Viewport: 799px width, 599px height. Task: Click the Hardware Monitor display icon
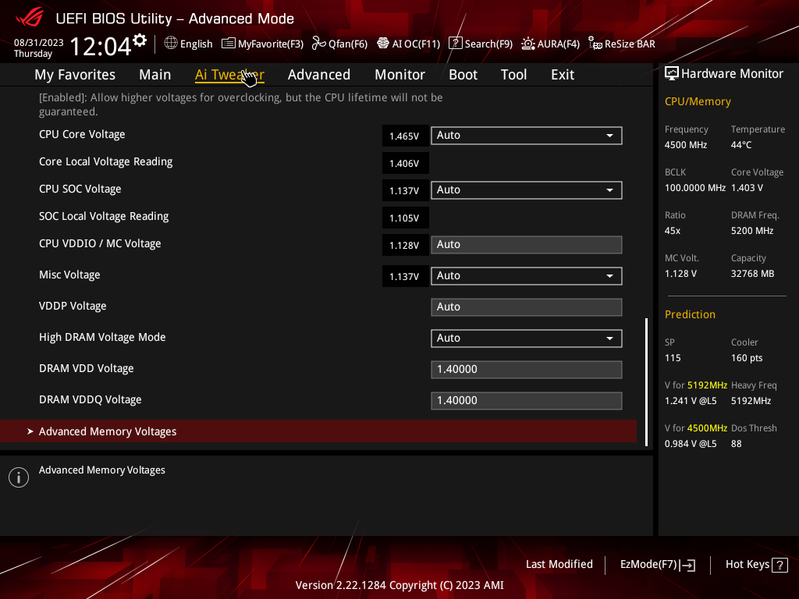[672, 73]
